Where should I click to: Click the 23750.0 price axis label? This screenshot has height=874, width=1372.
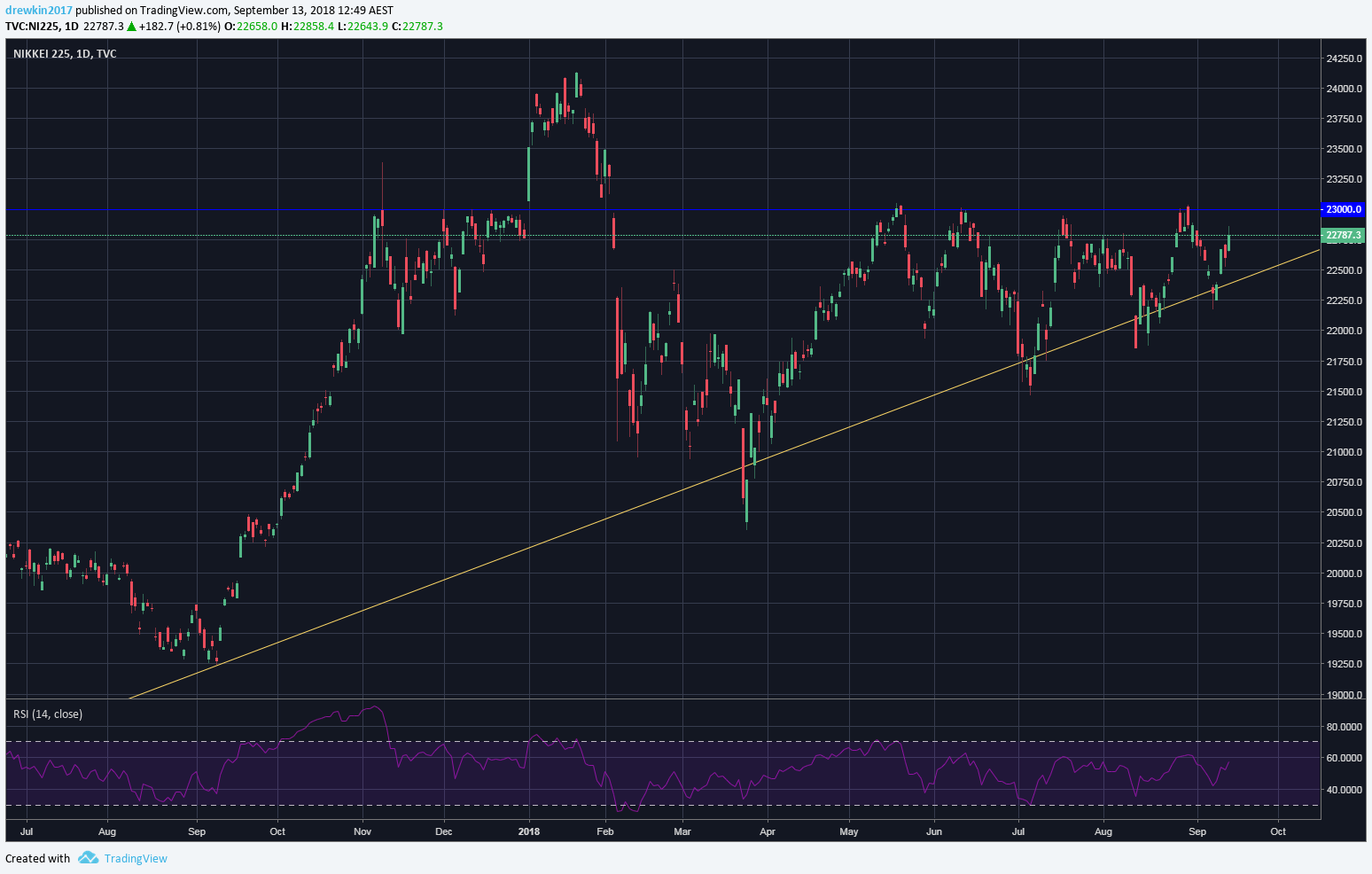(1345, 119)
